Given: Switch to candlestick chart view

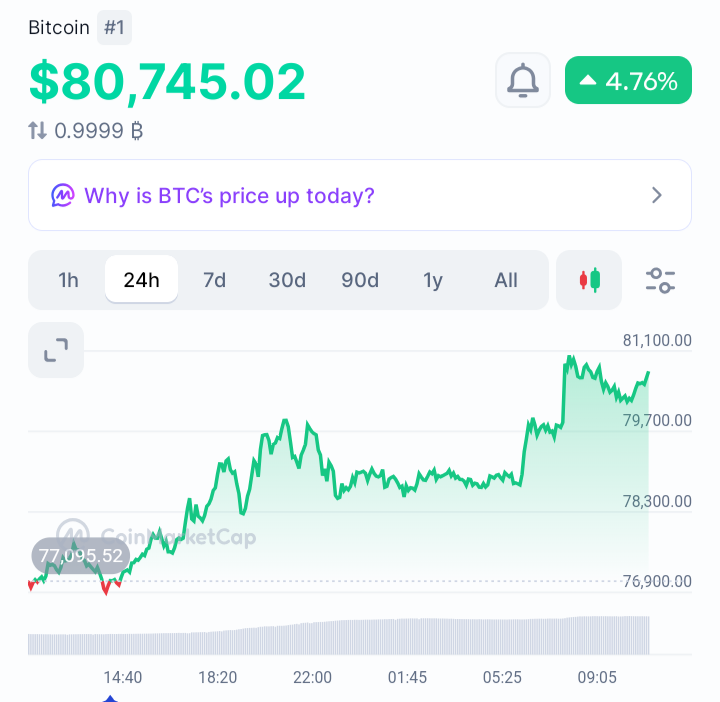Looking at the screenshot, I should click(589, 280).
